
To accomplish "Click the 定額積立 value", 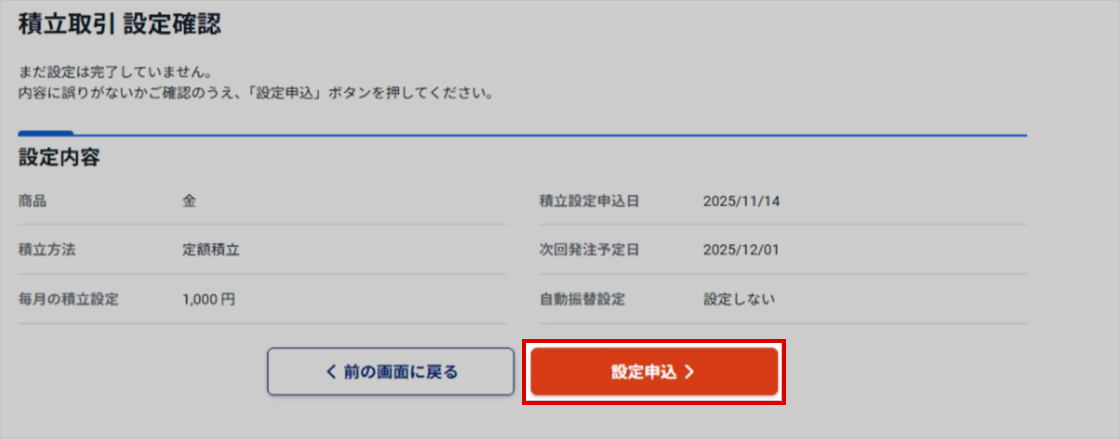I will click(211, 250).
